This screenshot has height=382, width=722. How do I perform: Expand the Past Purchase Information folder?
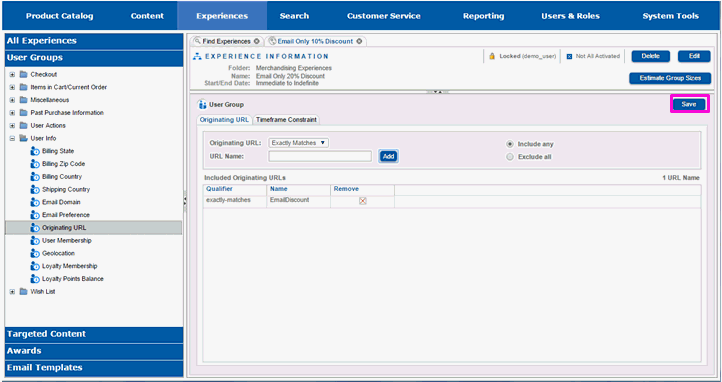pos(12,113)
